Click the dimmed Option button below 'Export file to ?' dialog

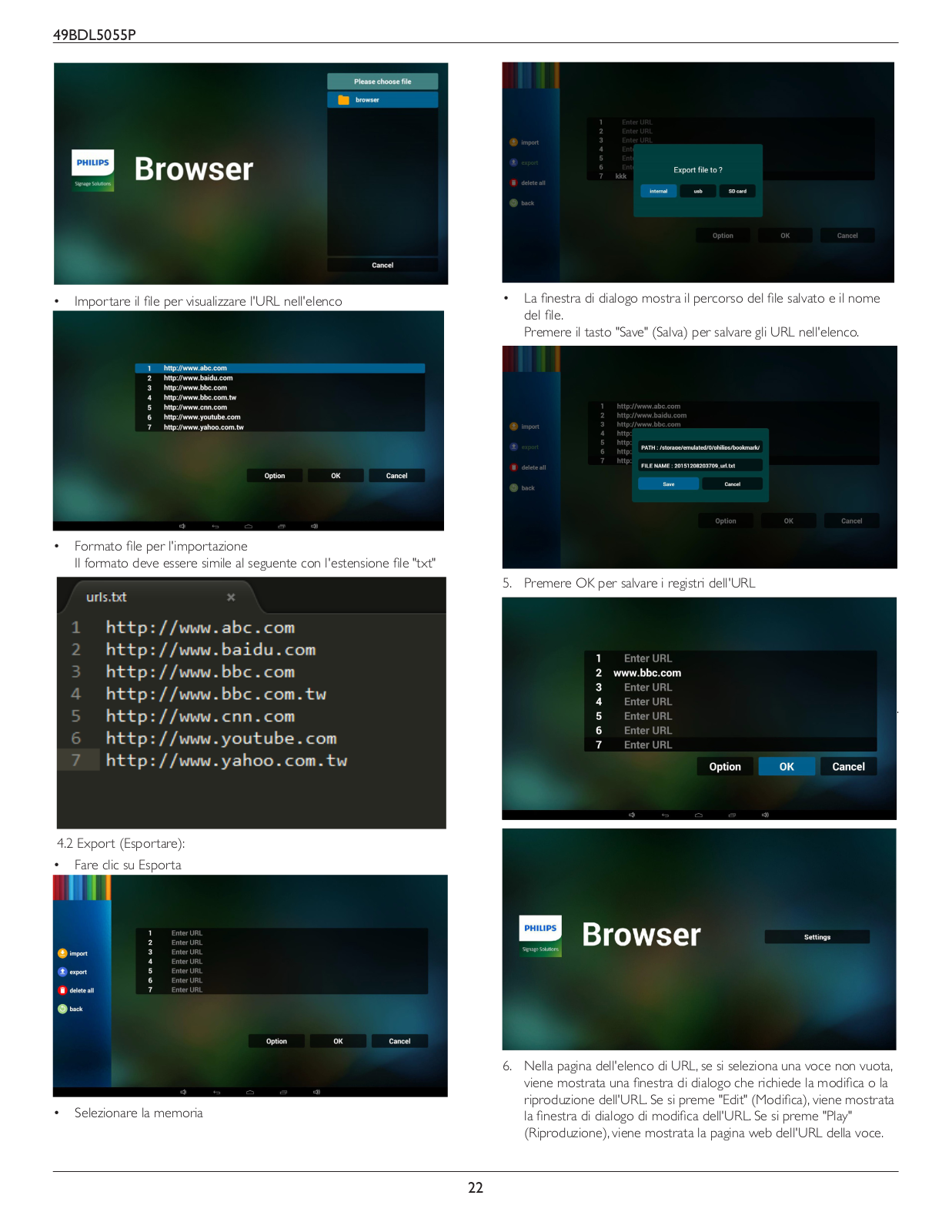coord(723,236)
